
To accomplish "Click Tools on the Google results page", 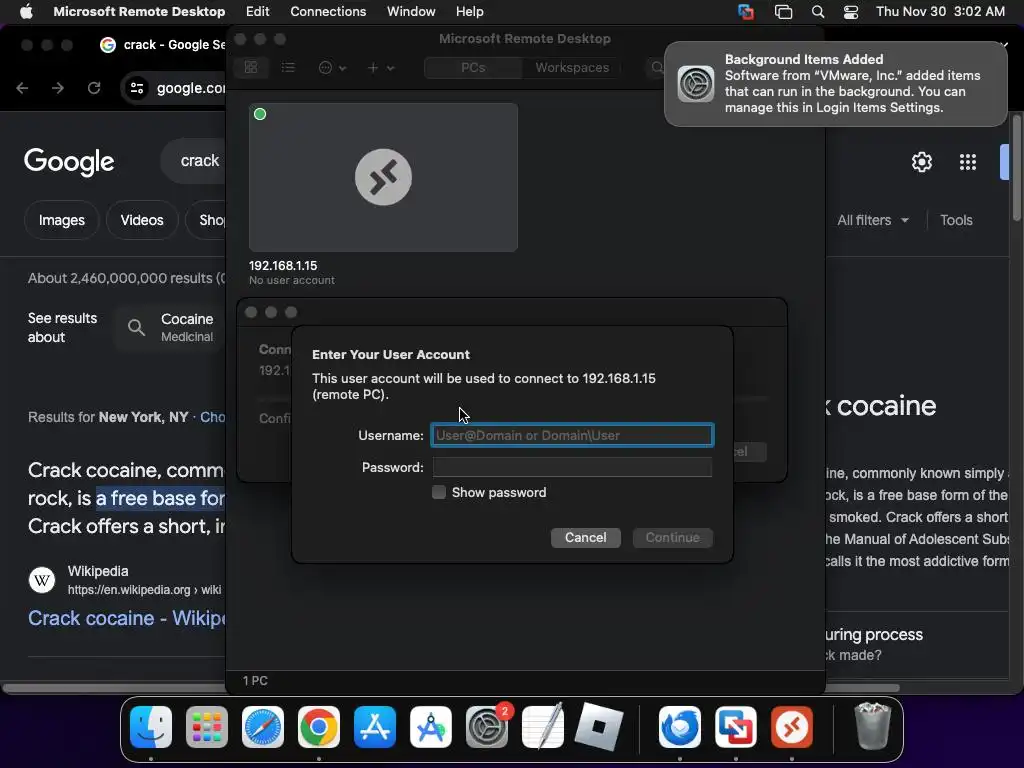I will click(956, 220).
